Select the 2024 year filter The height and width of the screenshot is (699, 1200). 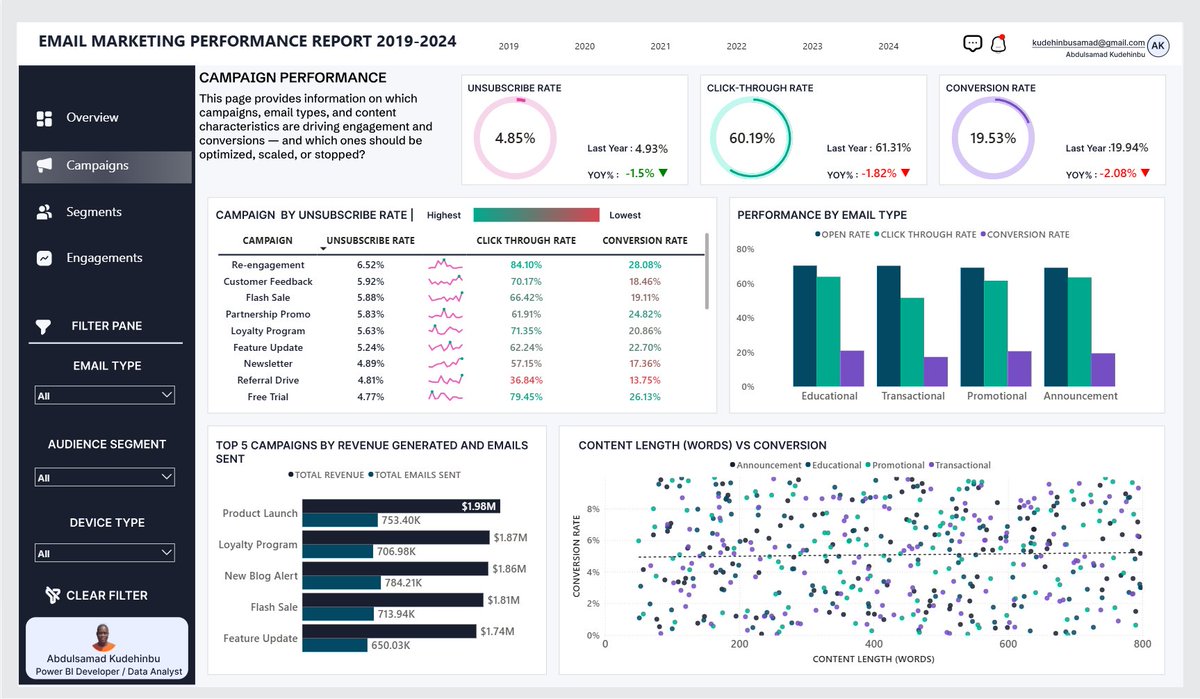889,47
